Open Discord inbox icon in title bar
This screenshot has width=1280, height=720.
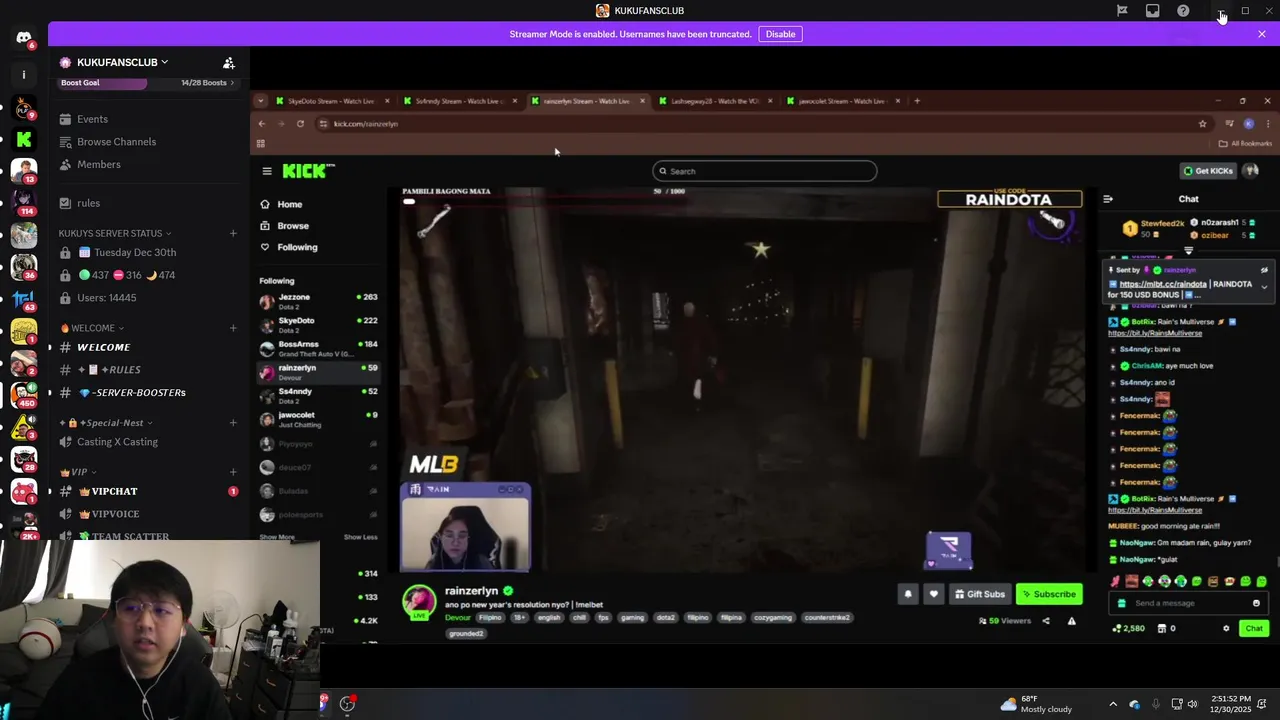point(1152,11)
